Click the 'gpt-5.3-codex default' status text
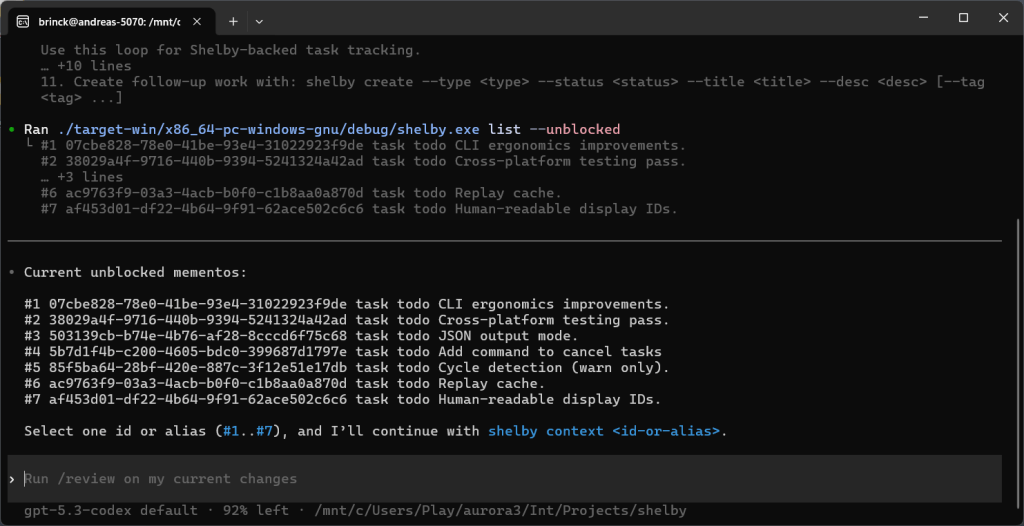1024x526 pixels. tap(110, 511)
